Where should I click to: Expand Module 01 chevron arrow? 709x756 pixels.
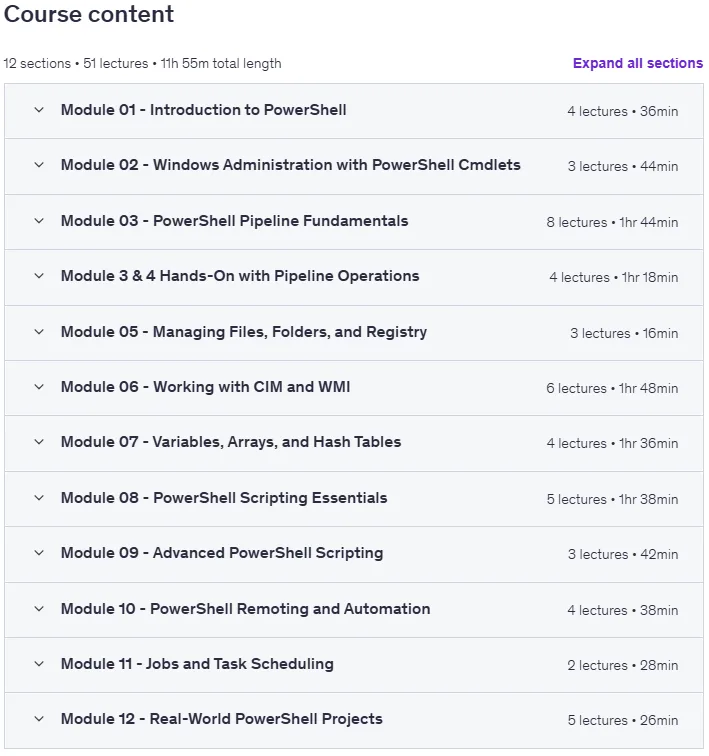(39, 110)
